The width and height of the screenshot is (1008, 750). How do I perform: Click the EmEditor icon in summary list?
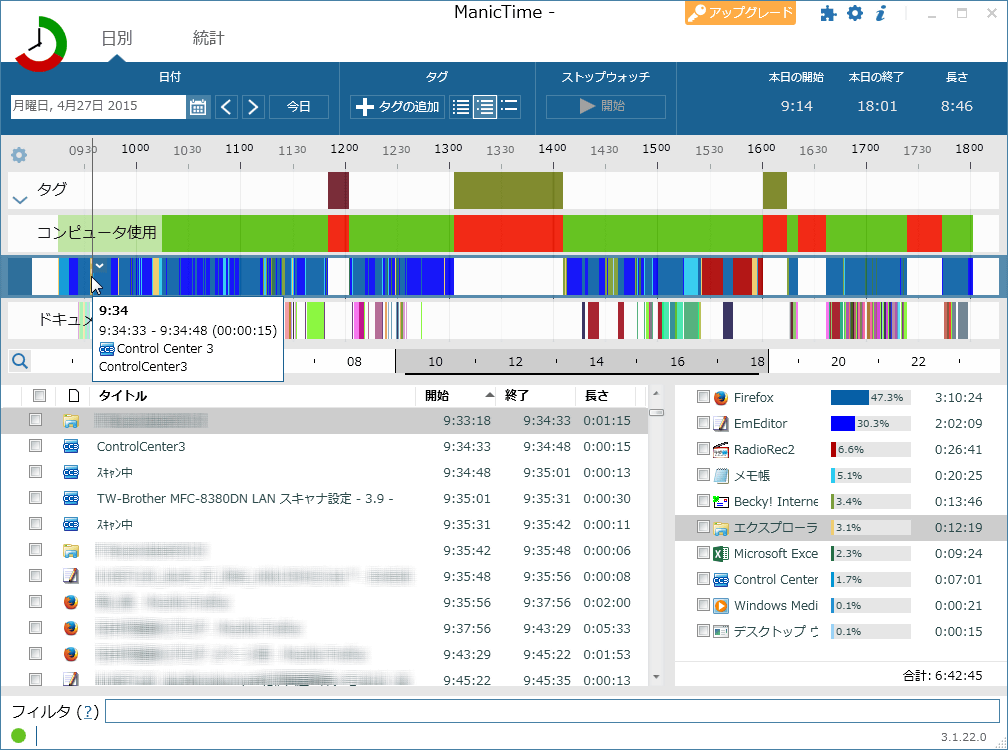[x=721, y=424]
